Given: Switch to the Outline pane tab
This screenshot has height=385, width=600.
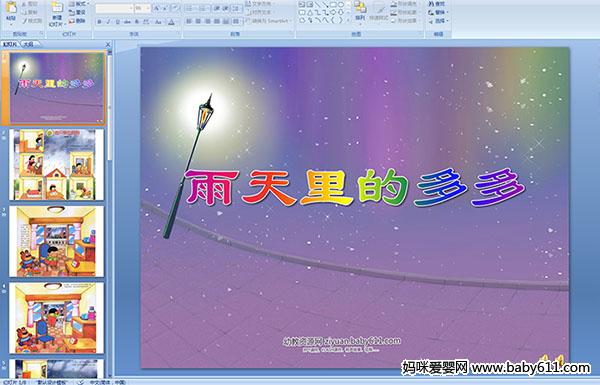Looking at the screenshot, I should [29, 44].
